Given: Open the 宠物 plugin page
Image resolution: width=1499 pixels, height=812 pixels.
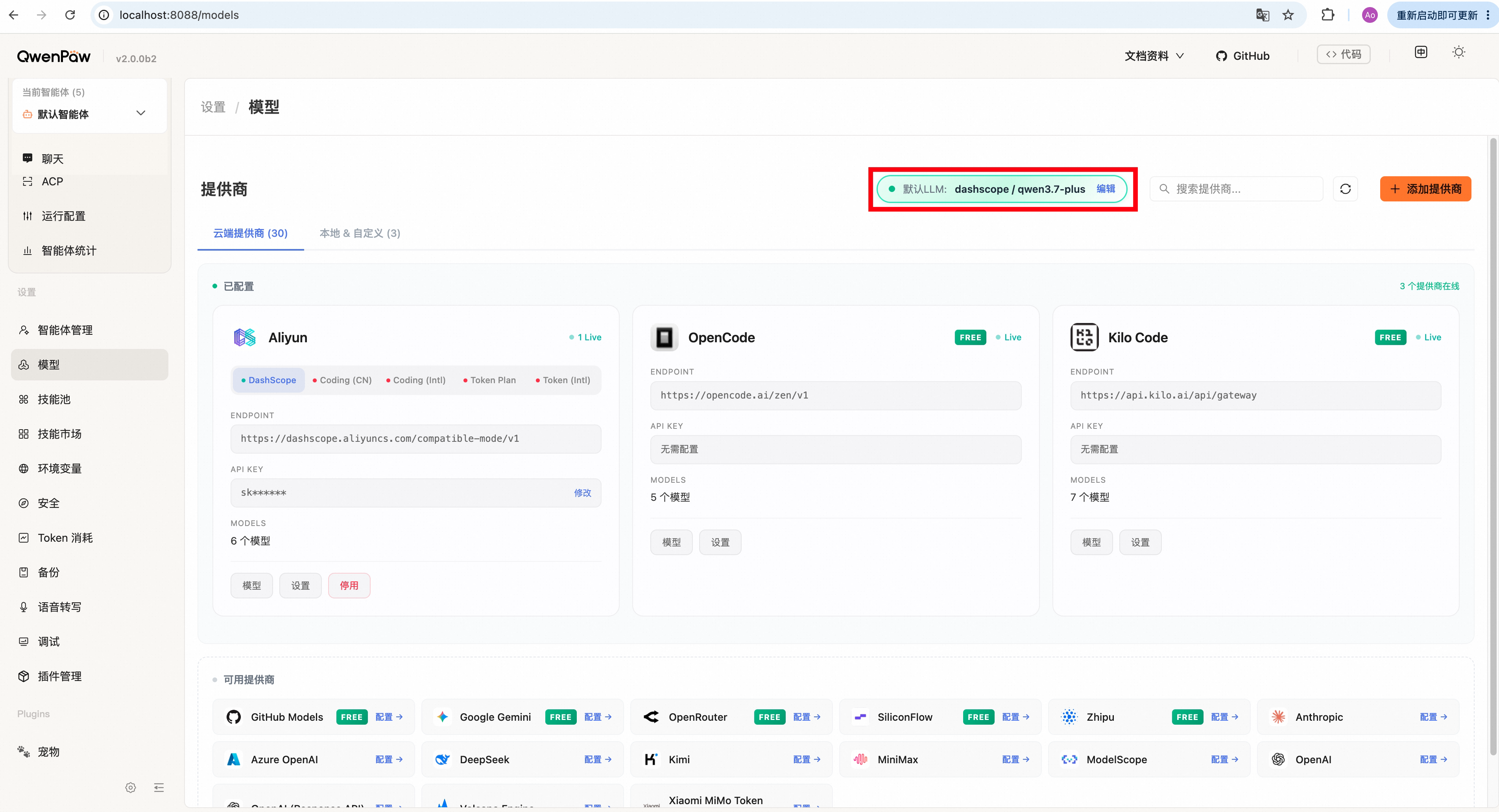Looking at the screenshot, I should pyautogui.click(x=90, y=752).
